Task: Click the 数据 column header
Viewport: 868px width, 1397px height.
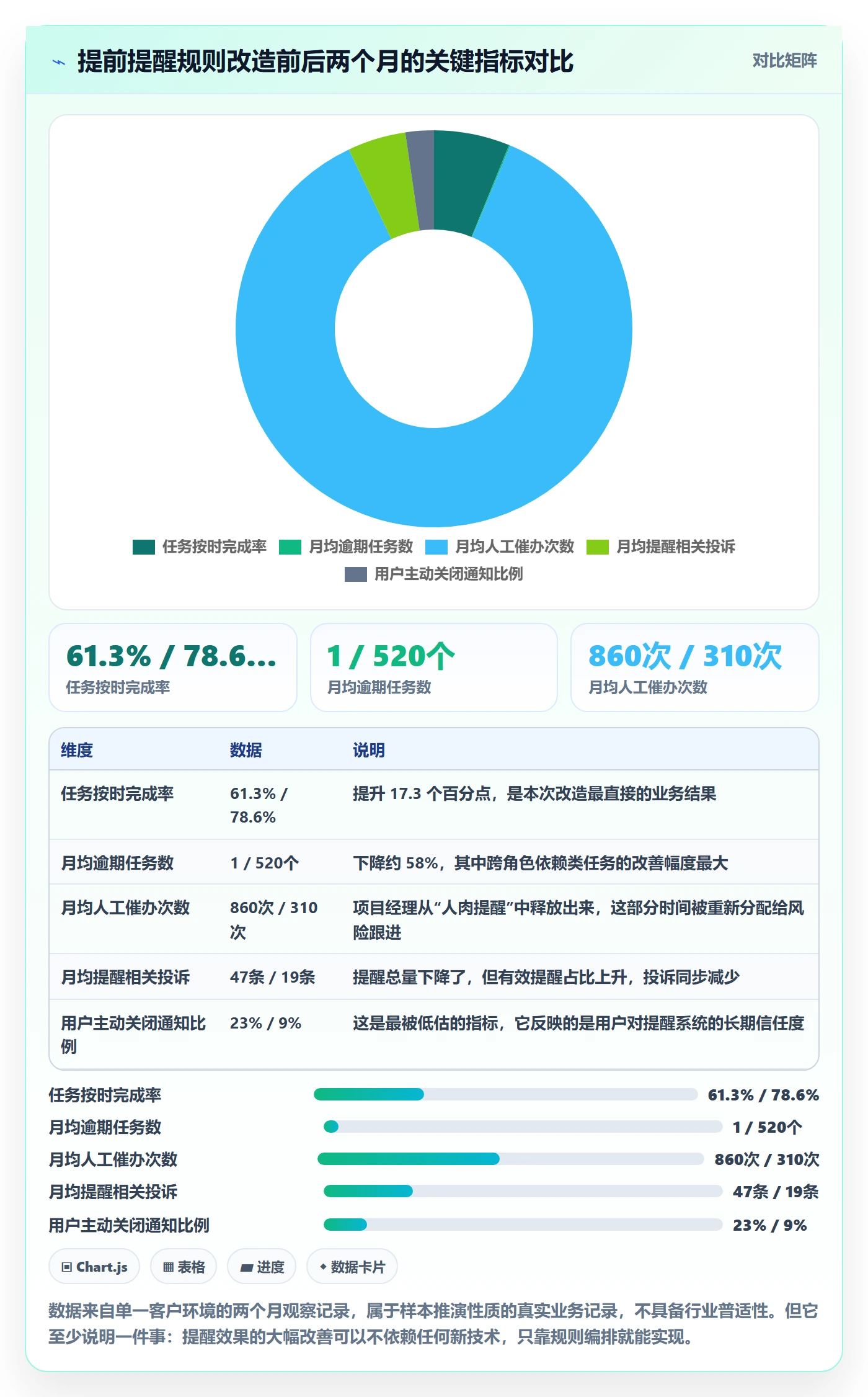Action: [x=246, y=750]
